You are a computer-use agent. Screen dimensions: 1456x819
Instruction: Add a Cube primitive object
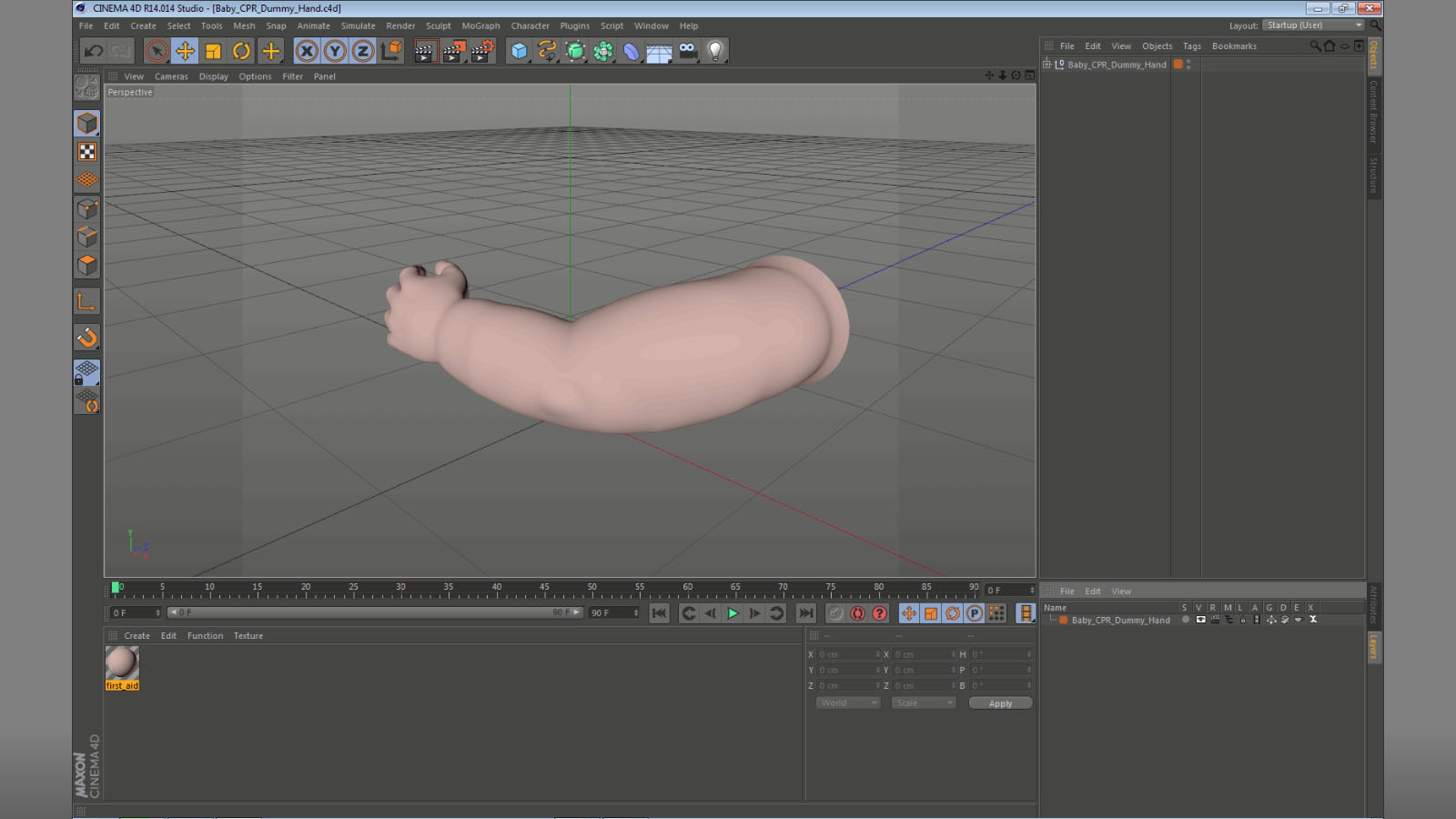[519, 51]
